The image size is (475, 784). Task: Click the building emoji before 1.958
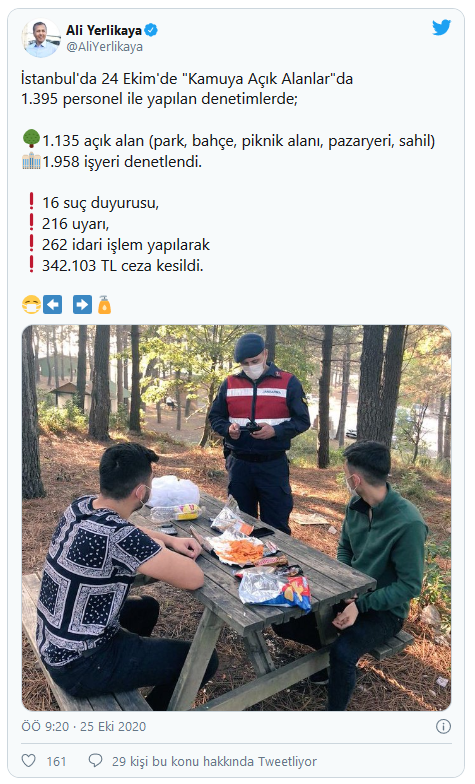pos(31,160)
